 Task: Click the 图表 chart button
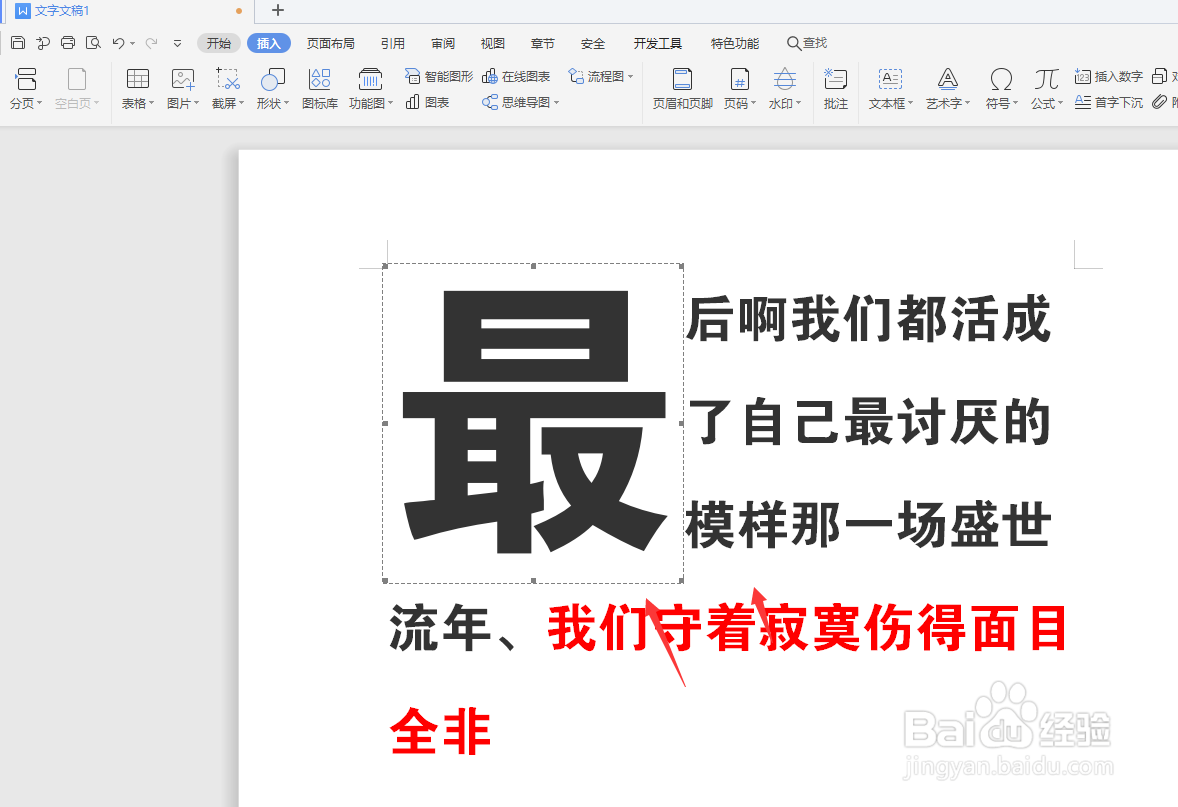[x=427, y=102]
